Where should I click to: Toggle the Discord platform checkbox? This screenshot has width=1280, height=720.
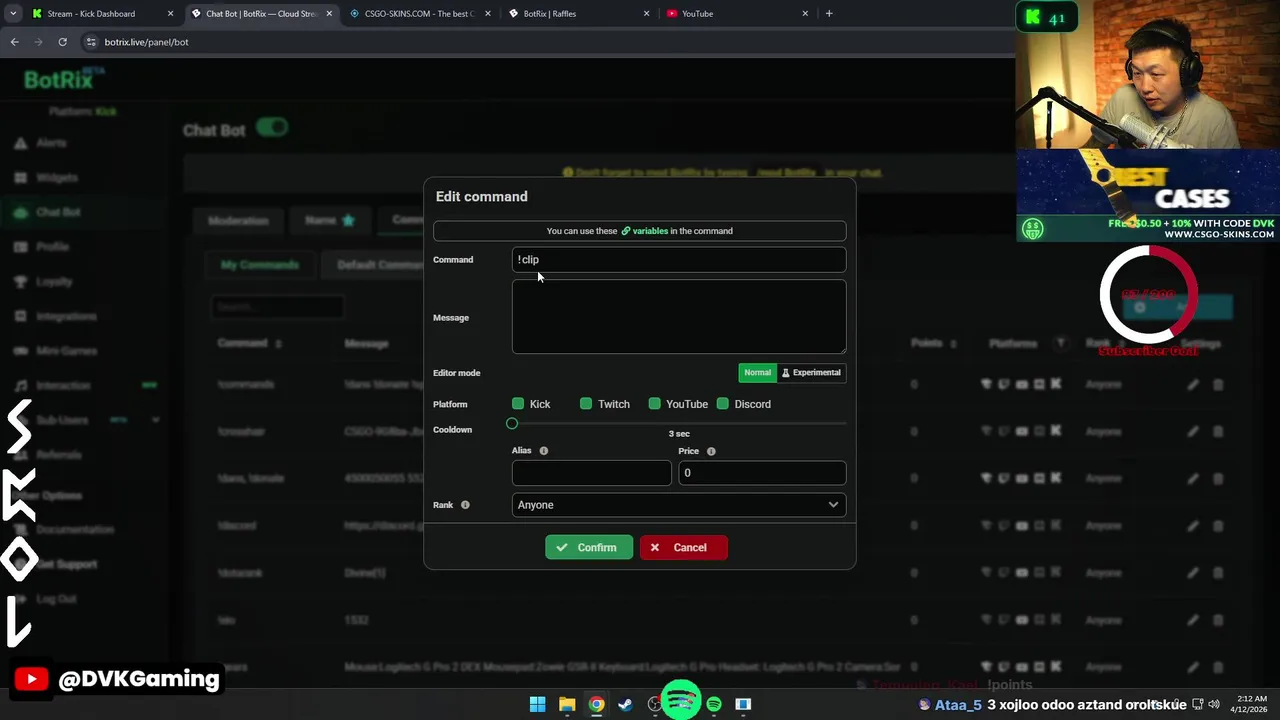[x=722, y=404]
